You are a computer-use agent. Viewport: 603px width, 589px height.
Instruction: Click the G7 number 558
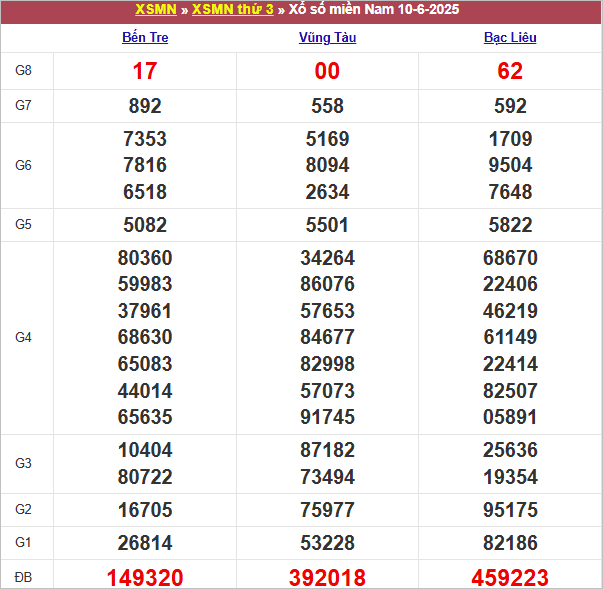pyautogui.click(x=327, y=106)
